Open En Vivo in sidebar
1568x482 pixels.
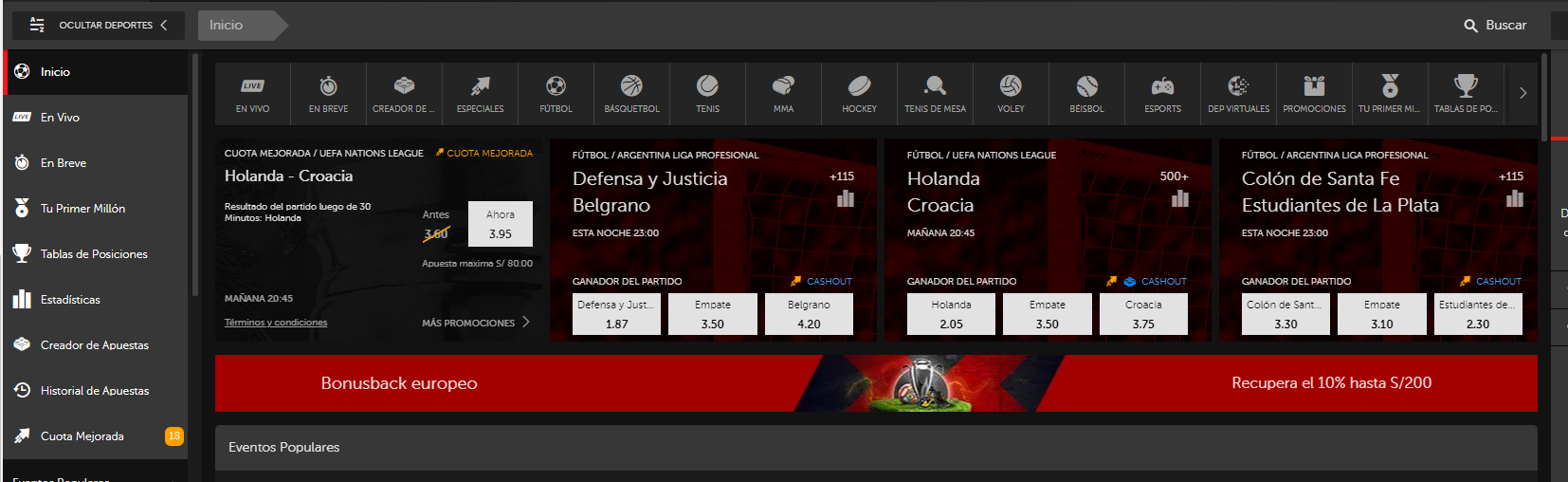[x=95, y=118]
